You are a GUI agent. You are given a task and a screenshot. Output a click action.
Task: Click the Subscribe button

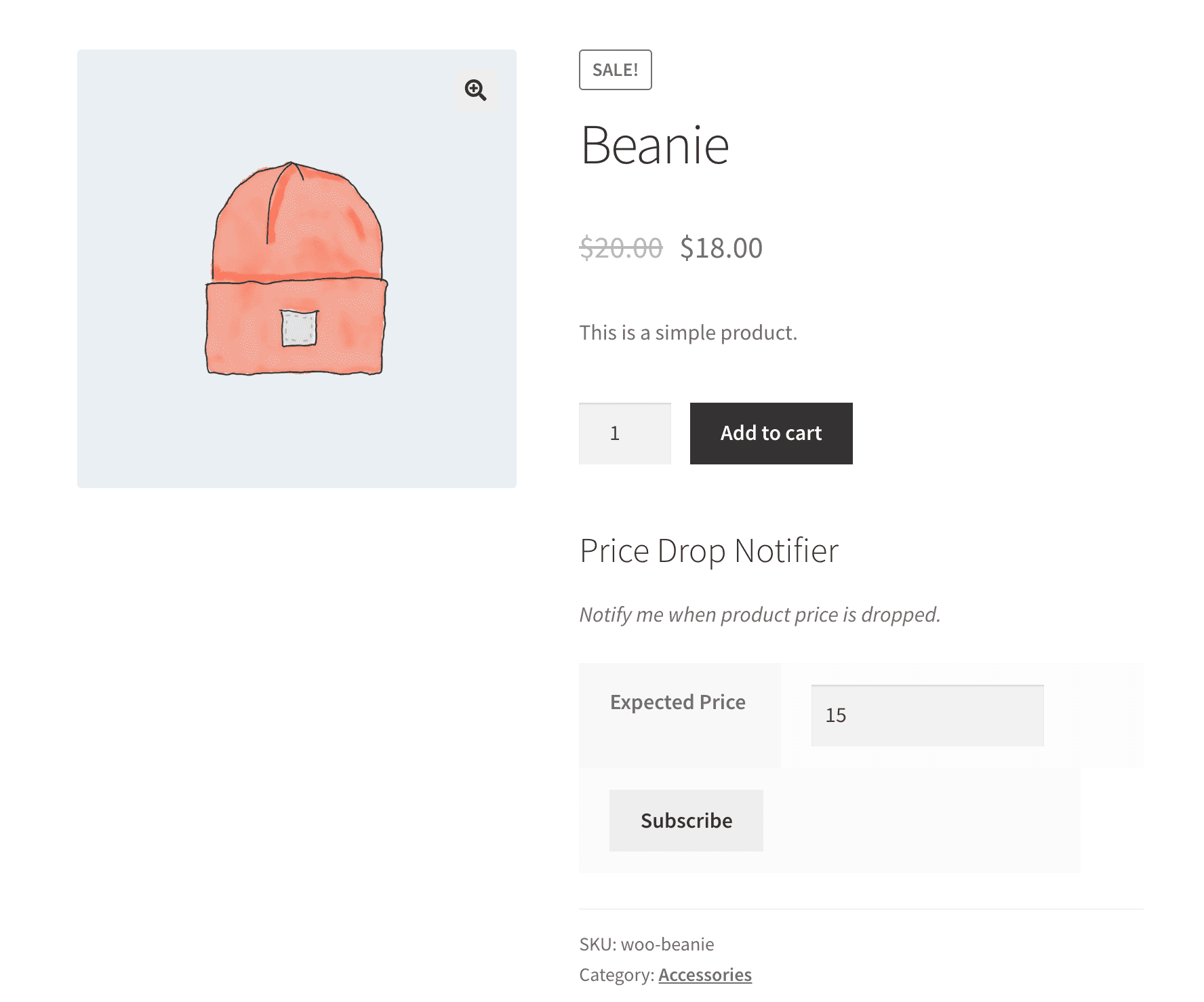(687, 821)
